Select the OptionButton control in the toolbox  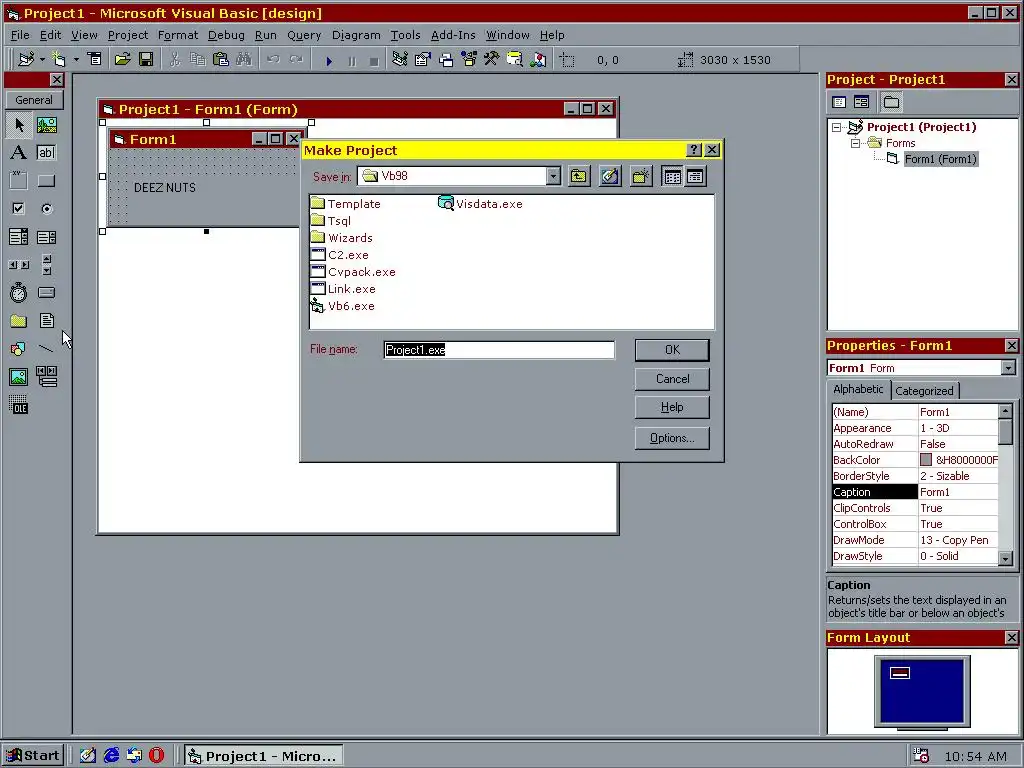point(46,209)
